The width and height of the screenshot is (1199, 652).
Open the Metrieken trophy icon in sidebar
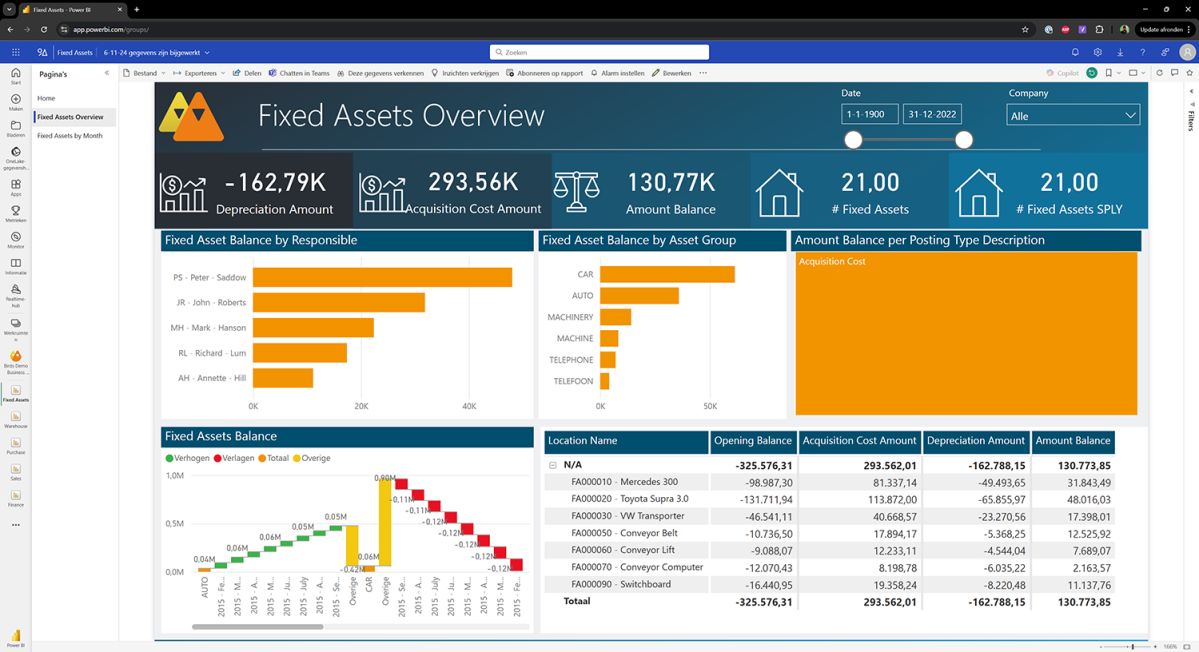(x=16, y=211)
